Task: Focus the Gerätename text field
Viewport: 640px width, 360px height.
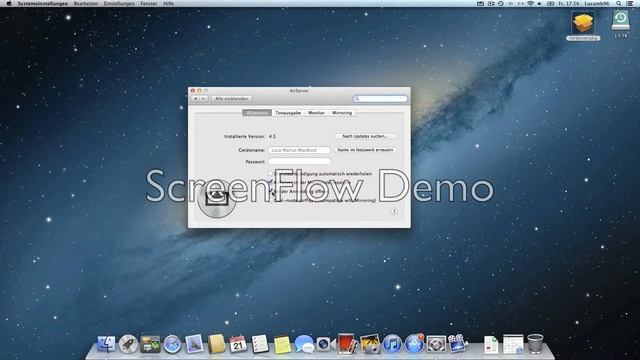Action: 299,150
